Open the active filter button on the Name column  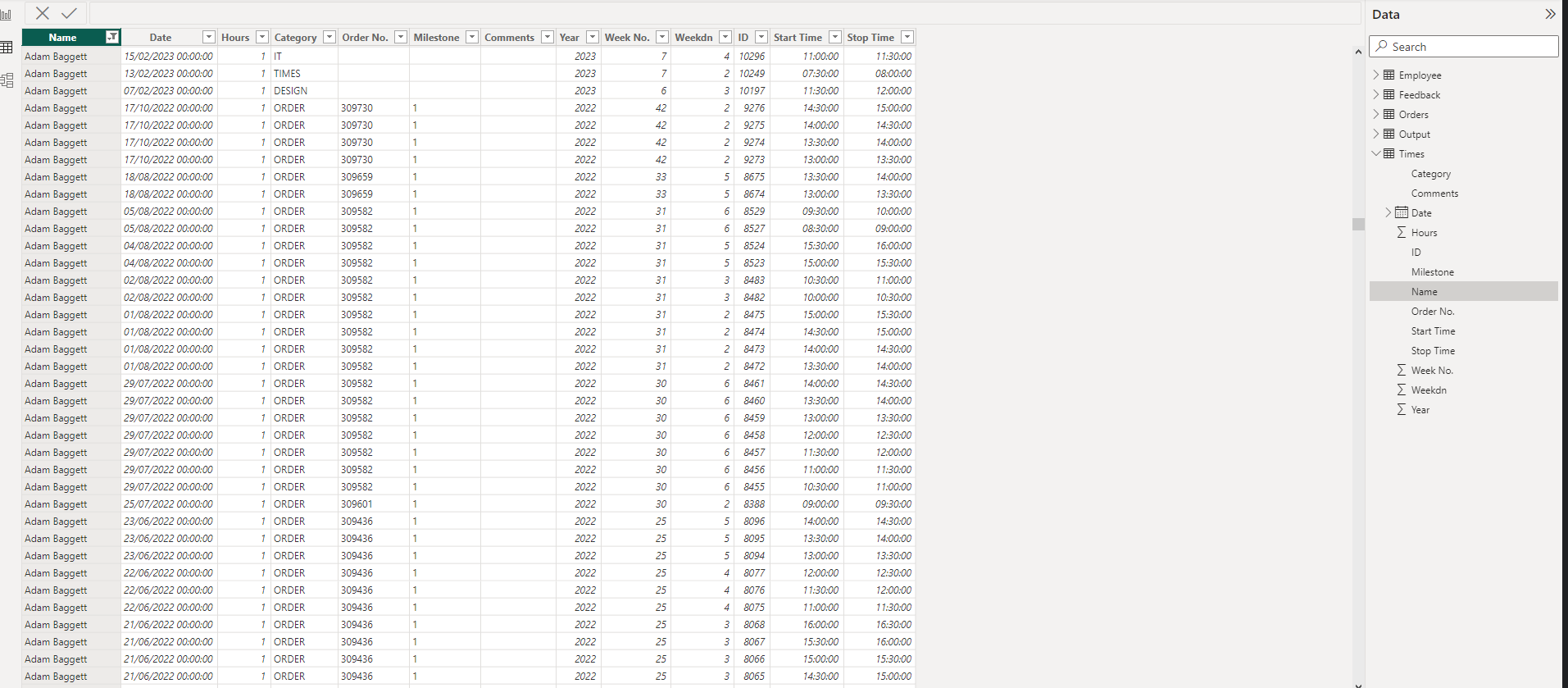coord(112,37)
